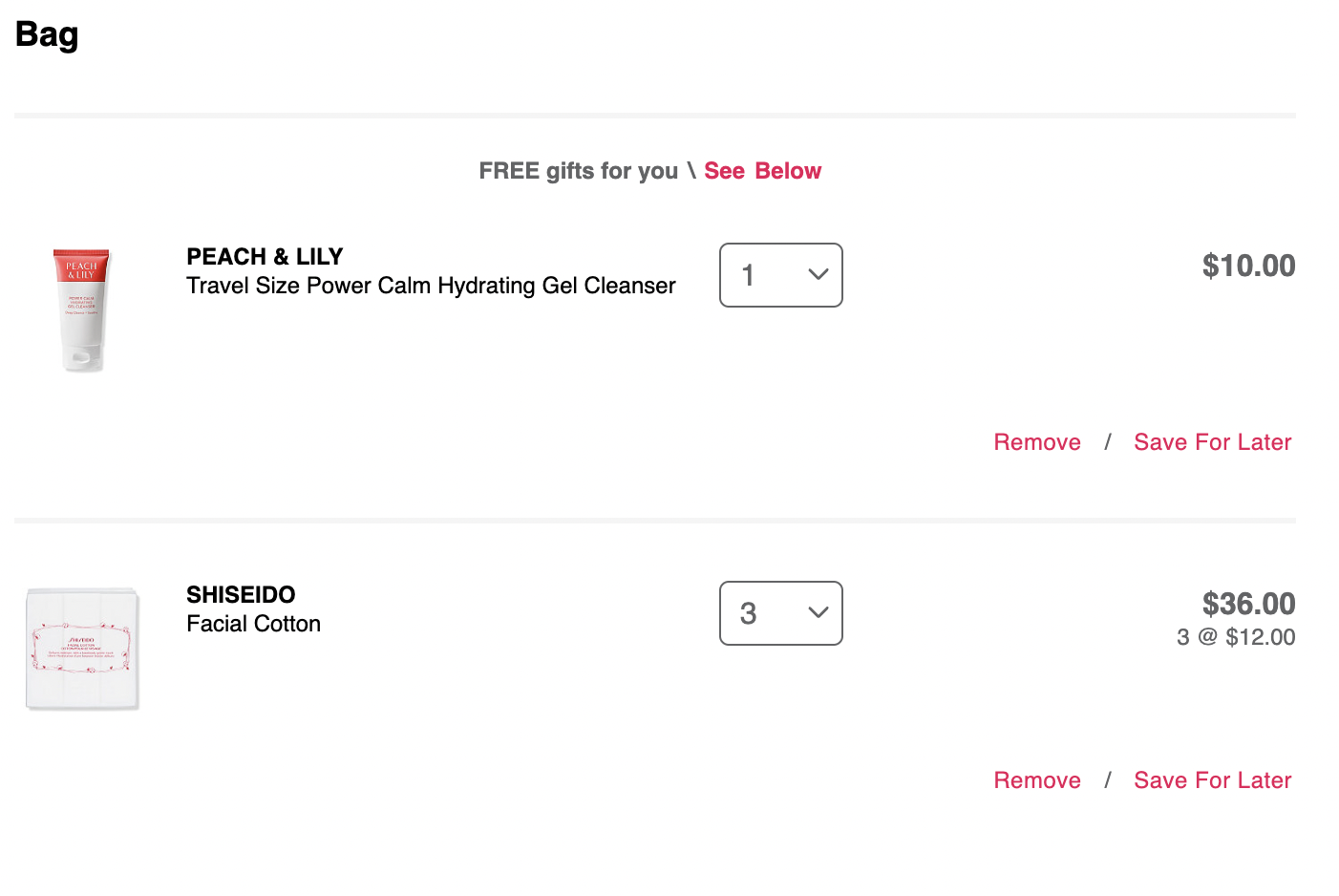This screenshot has height=896, width=1339.
Task: Open quantity dropdown for the Gel Cleanser
Action: coord(780,275)
